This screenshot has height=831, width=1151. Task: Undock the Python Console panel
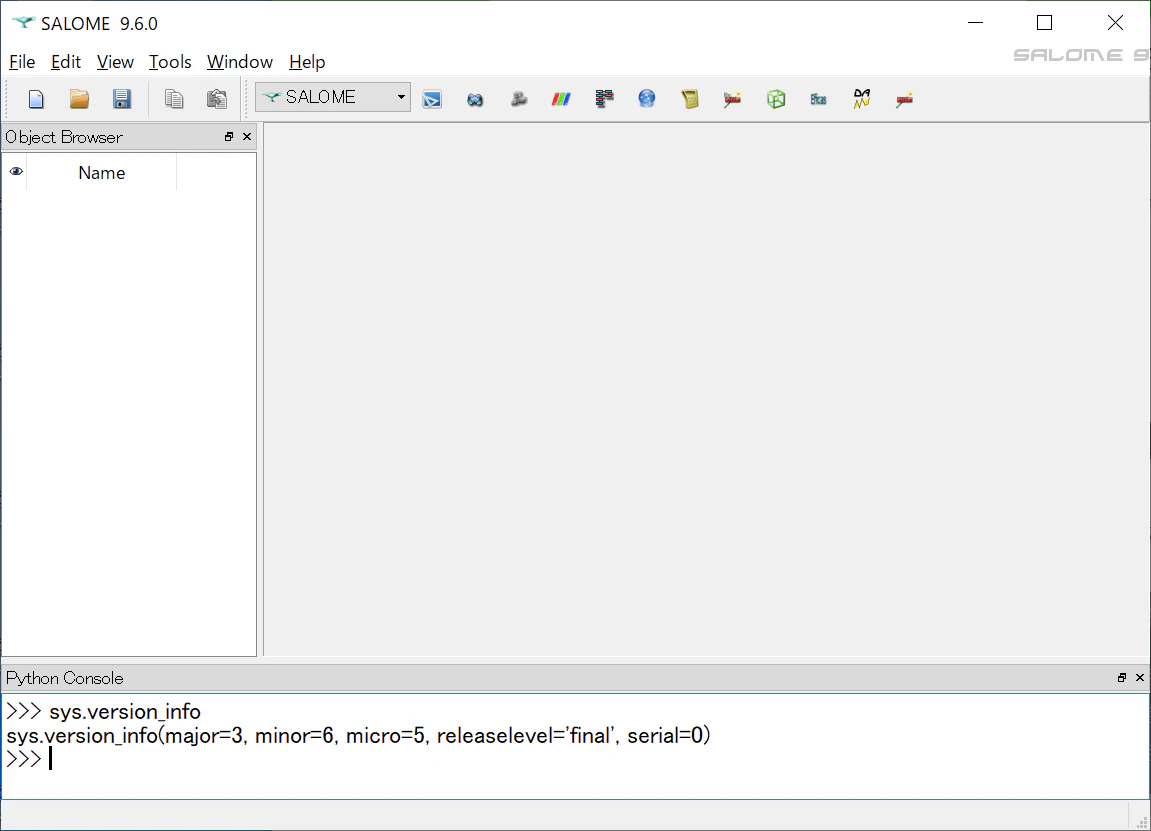(1122, 678)
